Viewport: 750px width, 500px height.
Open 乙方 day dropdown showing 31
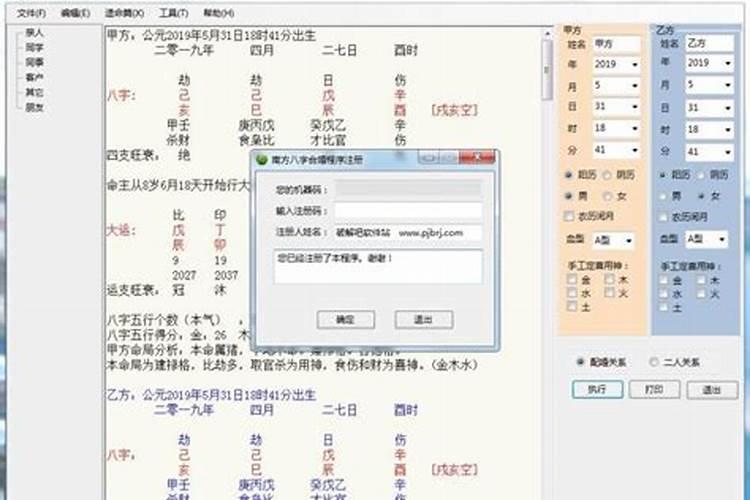(x=728, y=108)
